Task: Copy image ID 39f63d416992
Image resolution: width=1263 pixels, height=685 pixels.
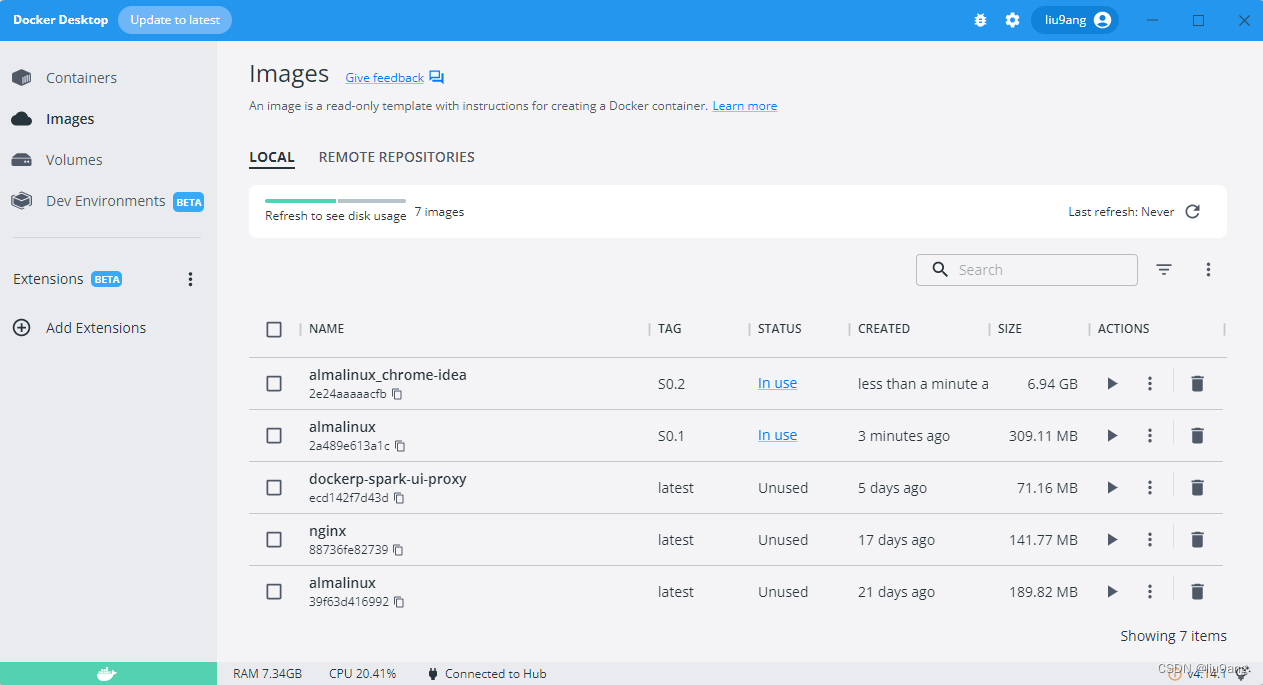Action: pyautogui.click(x=399, y=602)
